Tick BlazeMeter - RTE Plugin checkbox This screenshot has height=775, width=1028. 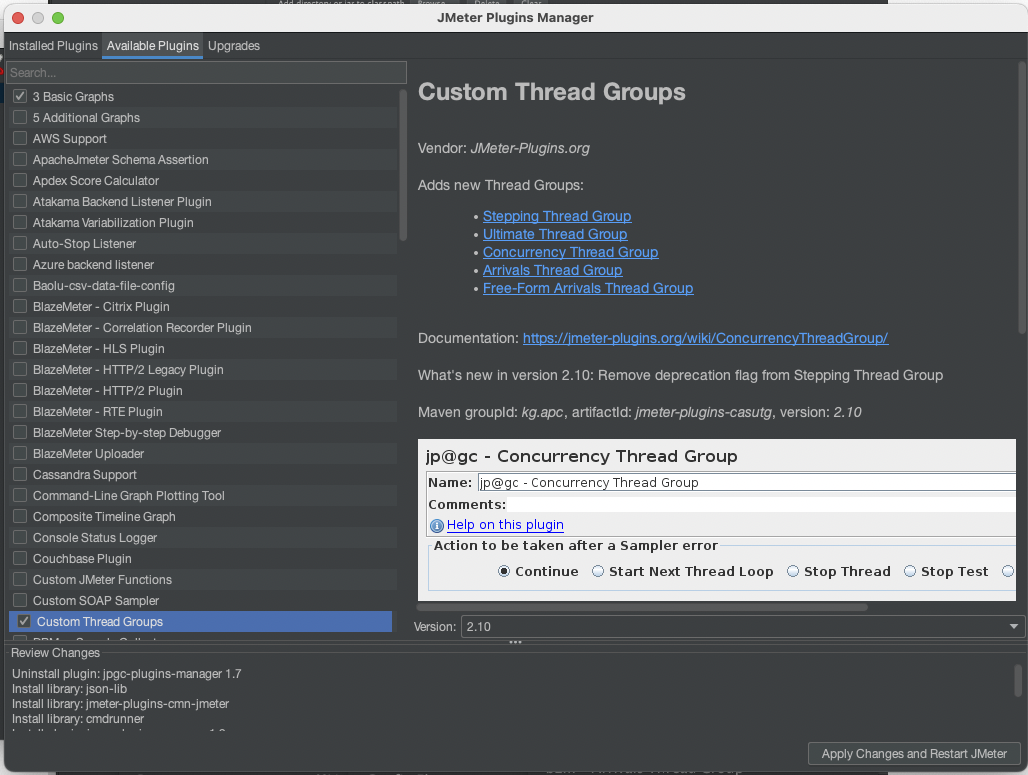pyautogui.click(x=20, y=411)
